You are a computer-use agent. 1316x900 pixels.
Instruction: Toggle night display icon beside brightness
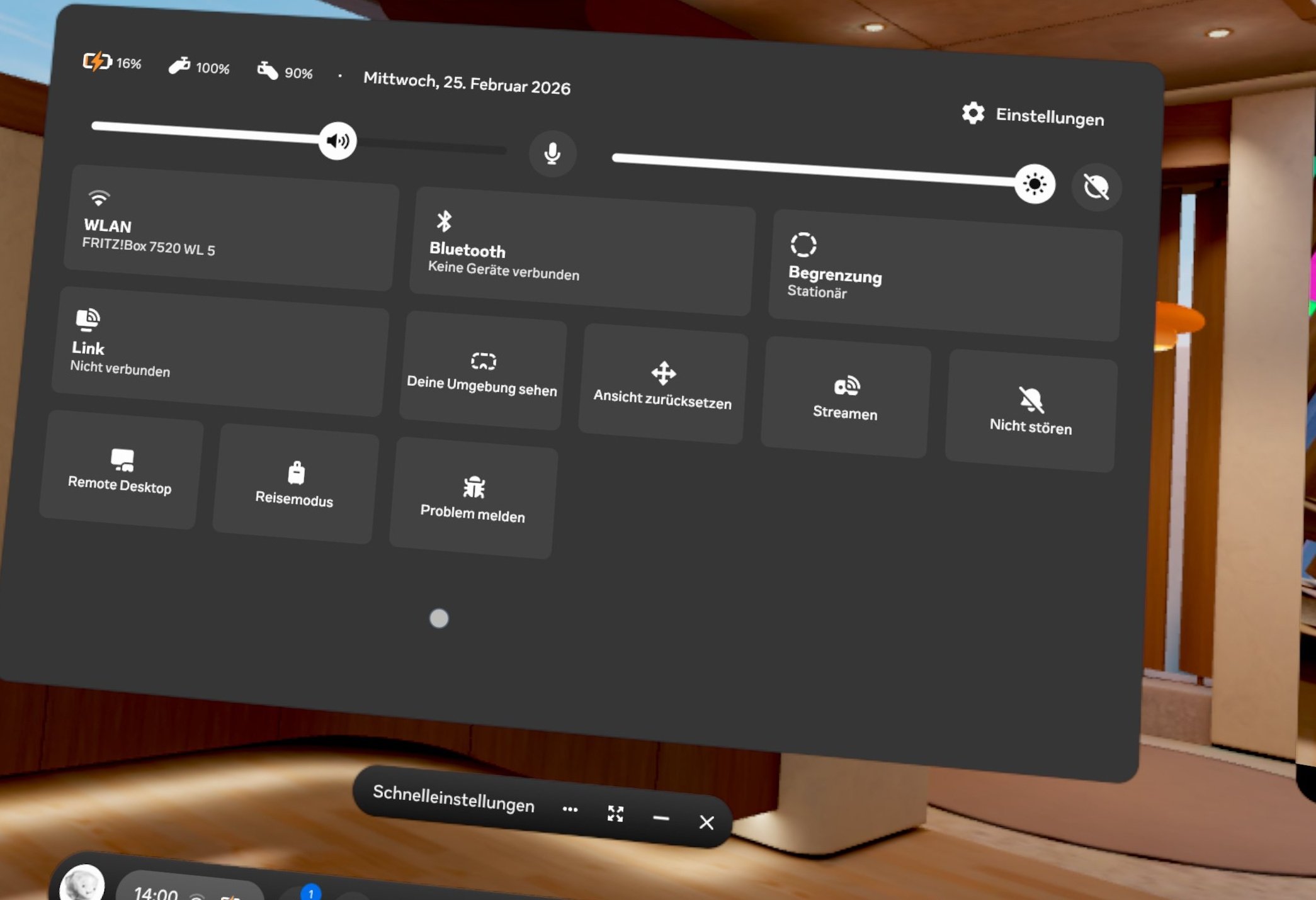[x=1096, y=187]
